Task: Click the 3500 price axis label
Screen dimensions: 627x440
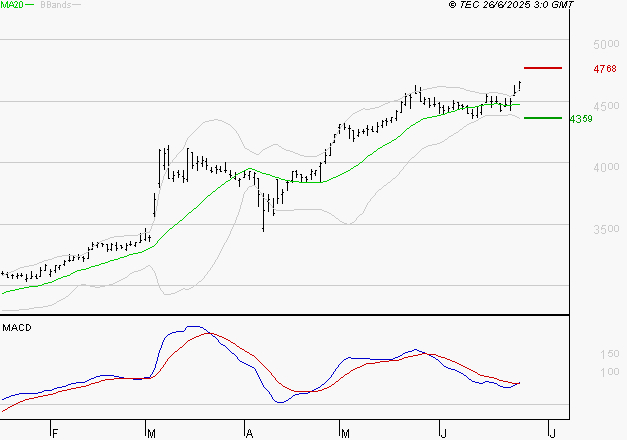Action: (606, 229)
